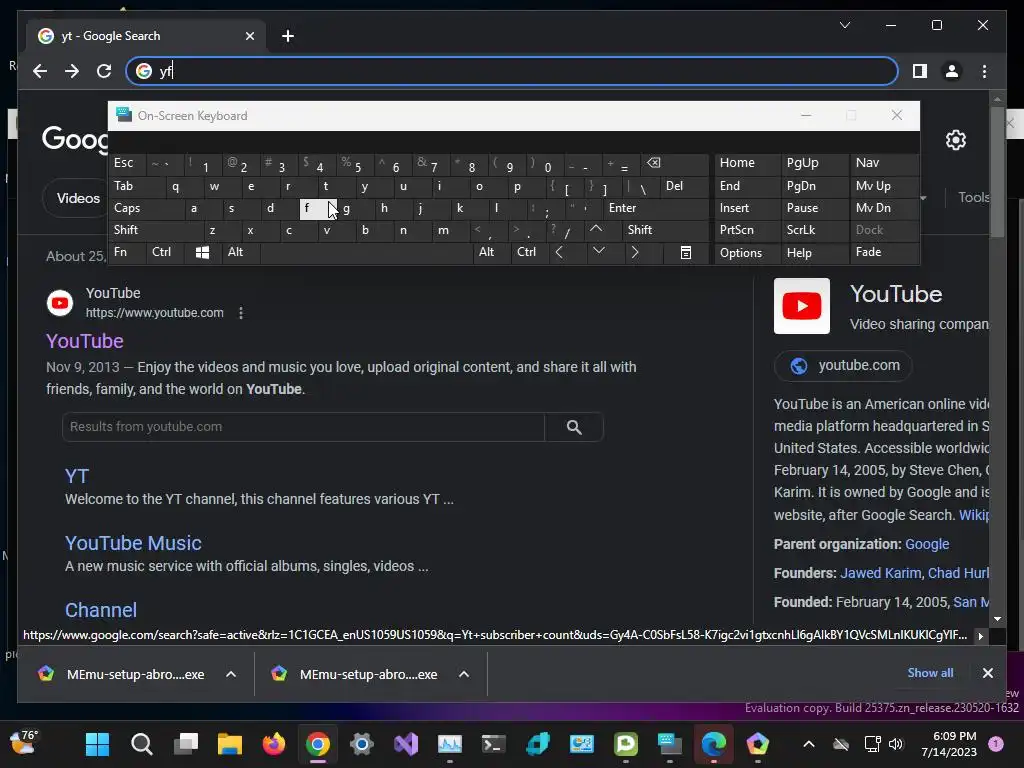Click the menu key on On-Screen Keyboard
1024x768 pixels.
pos(686,253)
